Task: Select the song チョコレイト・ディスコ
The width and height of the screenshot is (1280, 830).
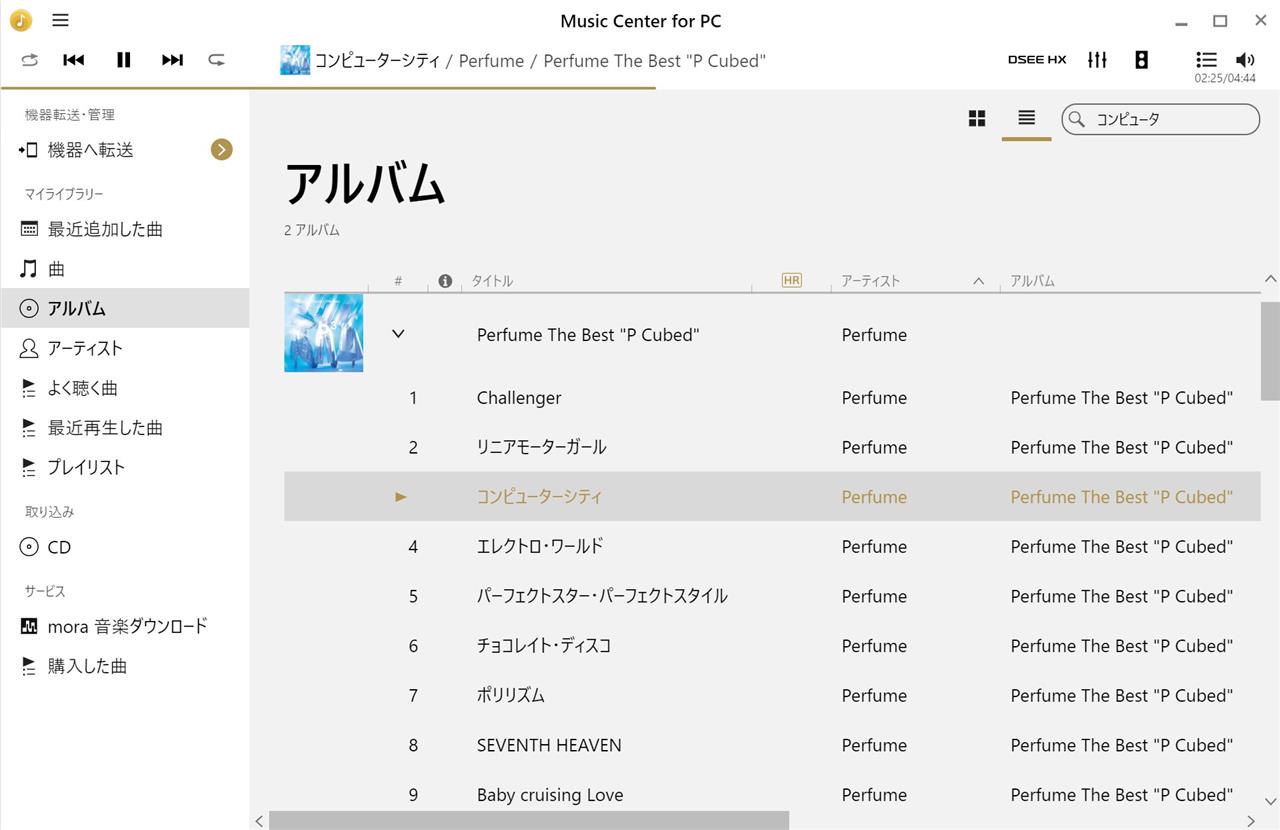Action: point(544,646)
